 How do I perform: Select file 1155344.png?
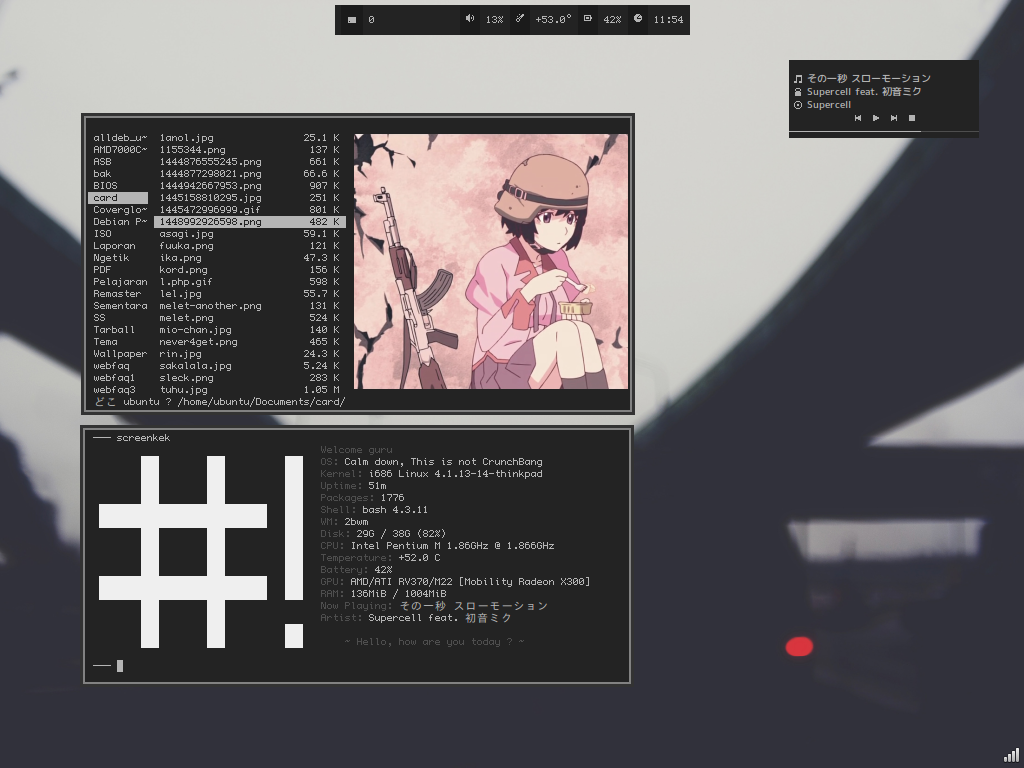click(192, 150)
